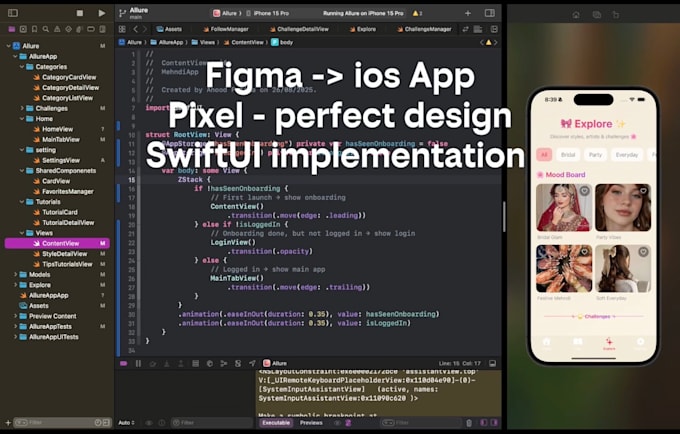Open CategoryCardView file
Image resolution: width=680 pixels, height=434 pixels.
(65, 77)
